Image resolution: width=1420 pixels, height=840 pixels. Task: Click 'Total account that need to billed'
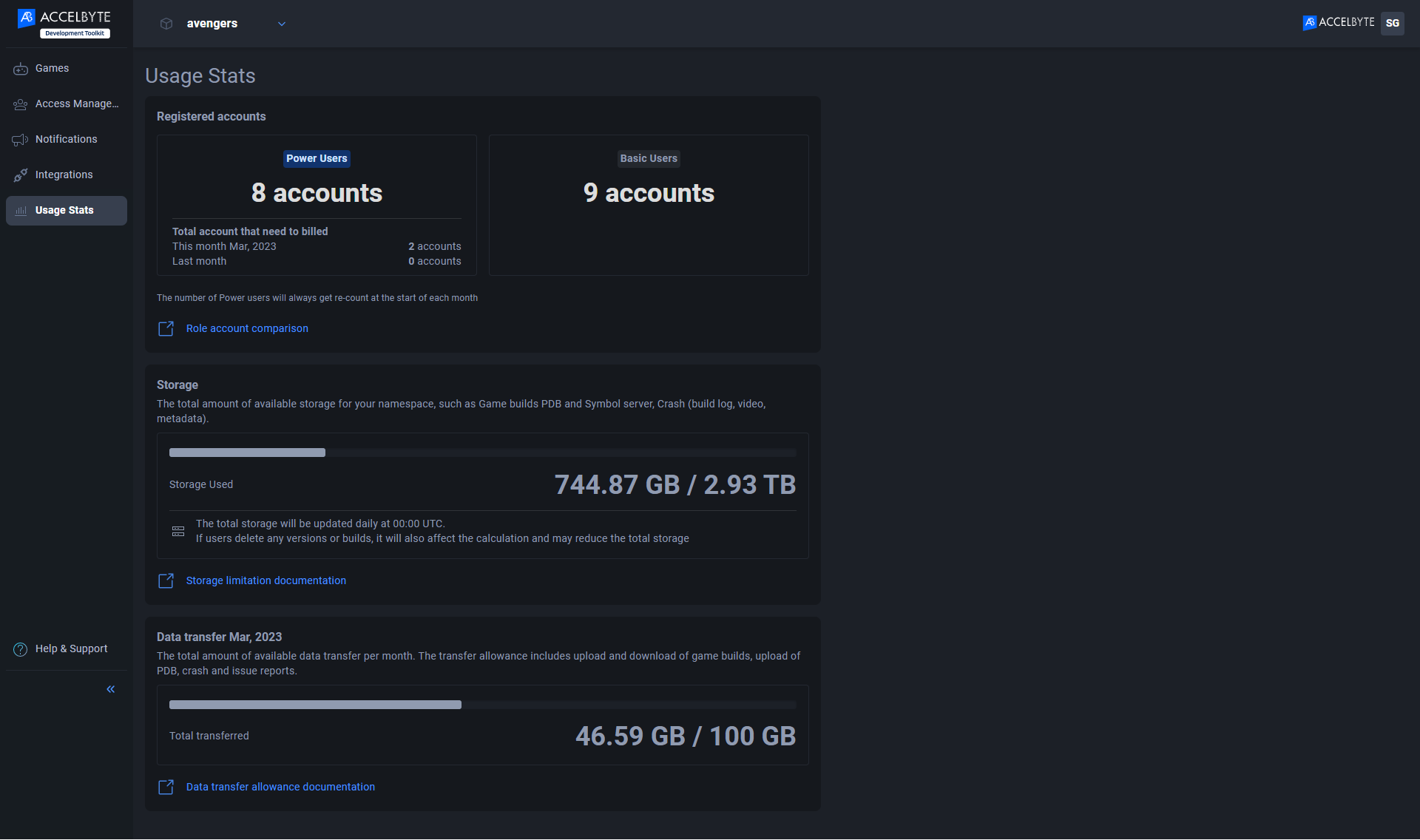250,231
